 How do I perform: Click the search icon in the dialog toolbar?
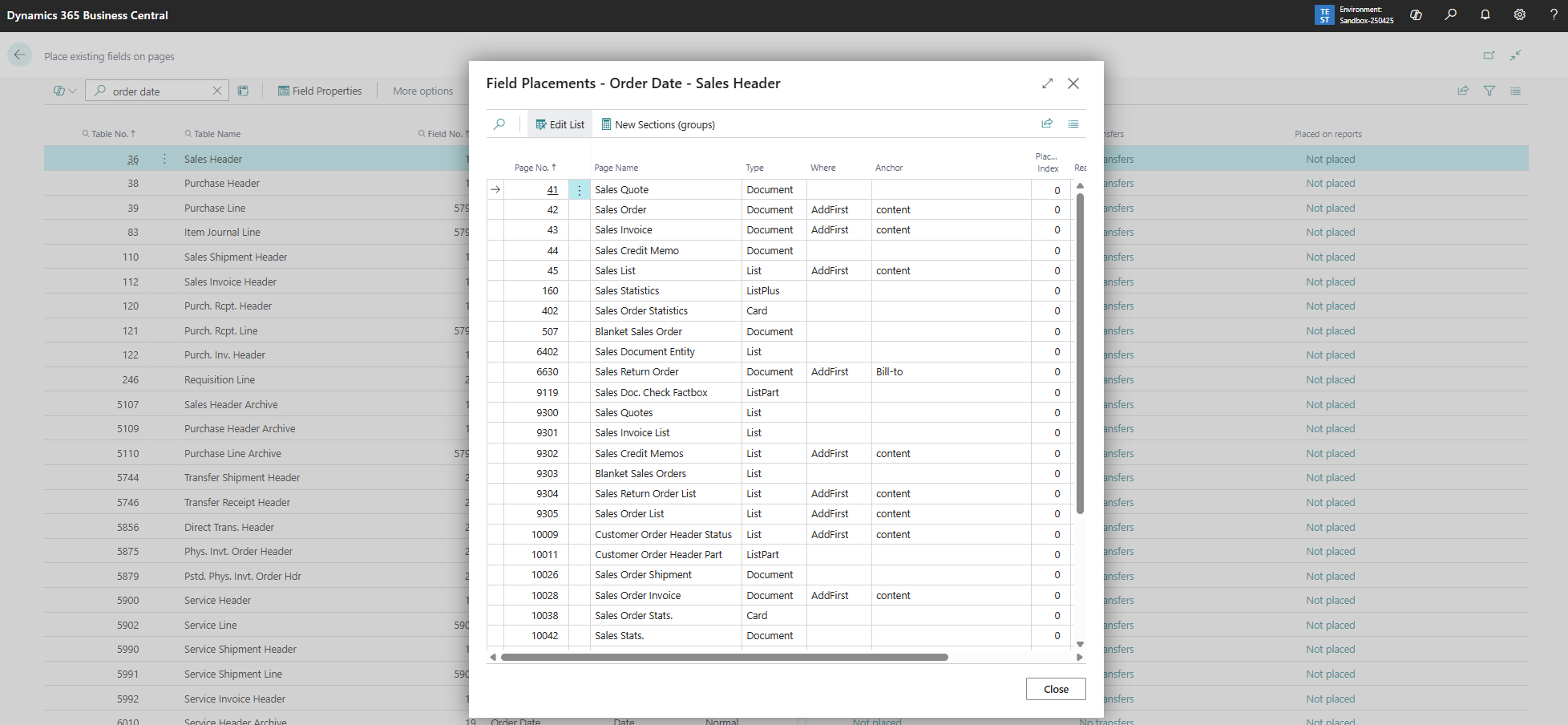pyautogui.click(x=499, y=124)
